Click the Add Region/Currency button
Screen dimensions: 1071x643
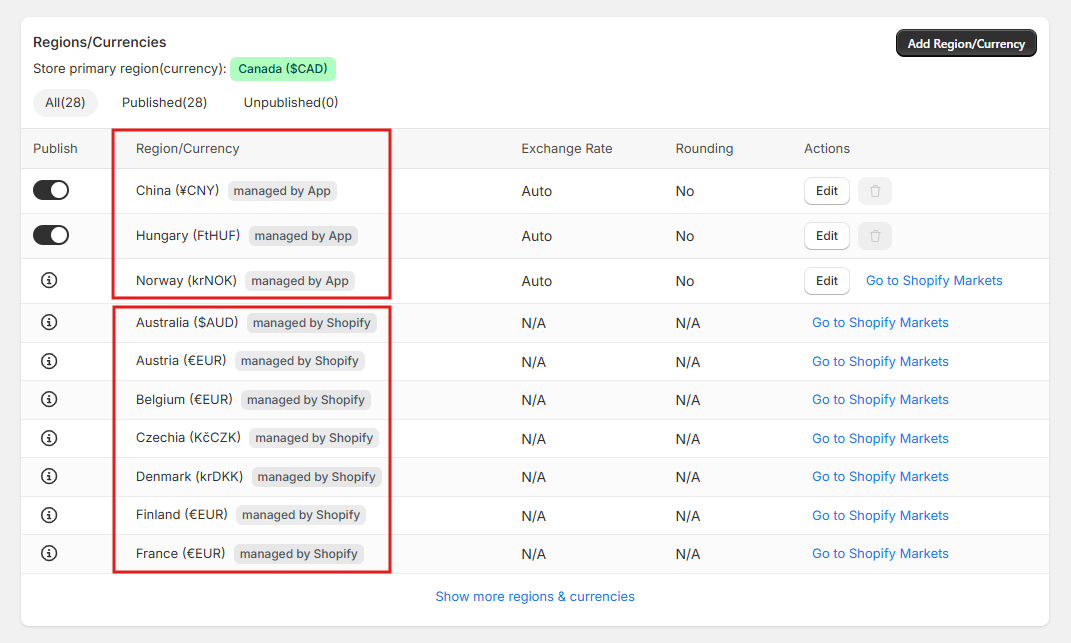[x=966, y=43]
